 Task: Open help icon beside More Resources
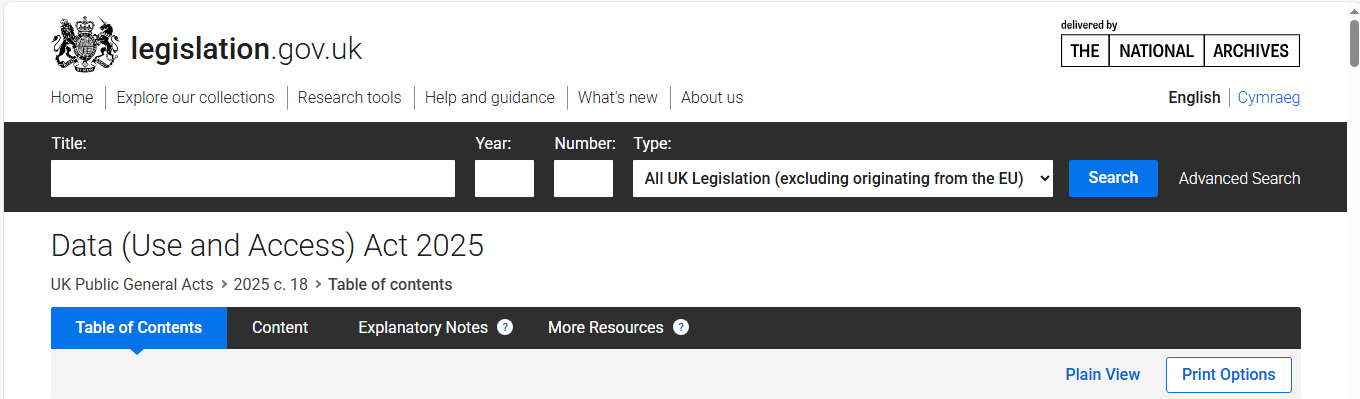point(681,327)
